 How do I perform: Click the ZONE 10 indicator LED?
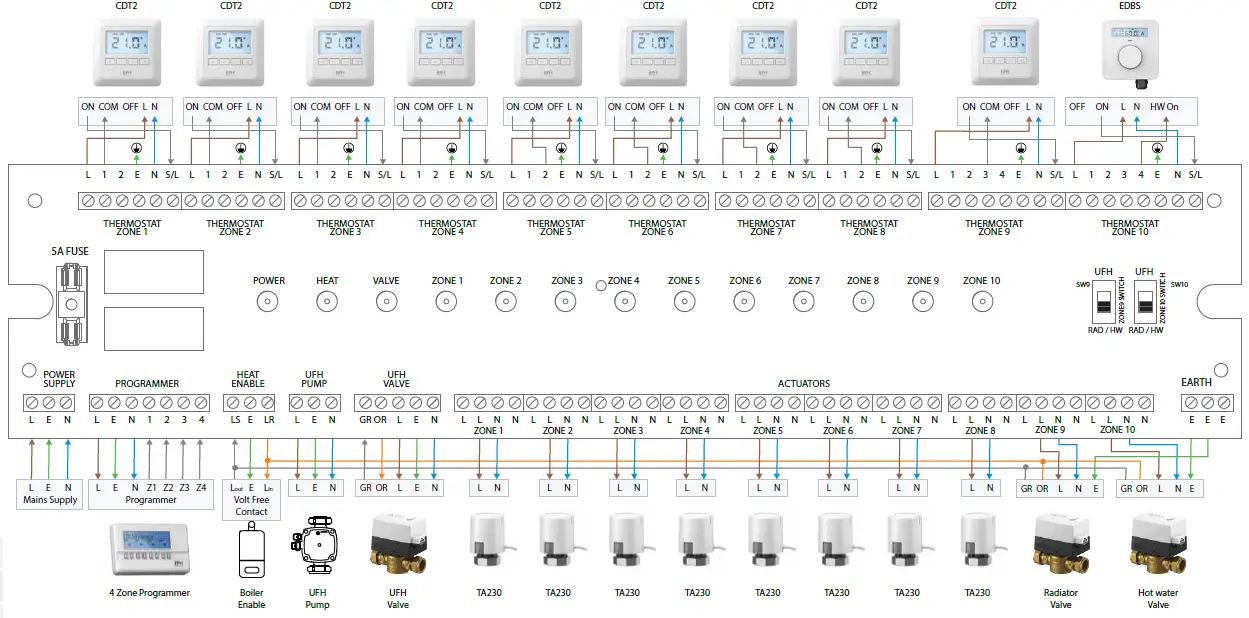(981, 303)
